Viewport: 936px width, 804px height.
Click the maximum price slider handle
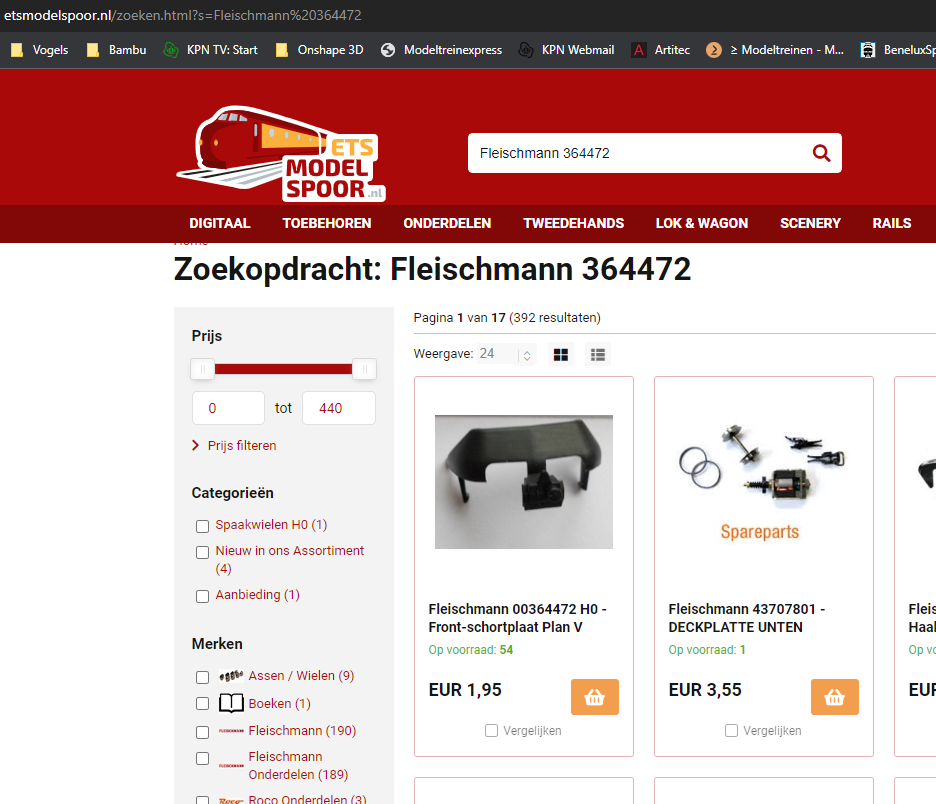click(364, 369)
